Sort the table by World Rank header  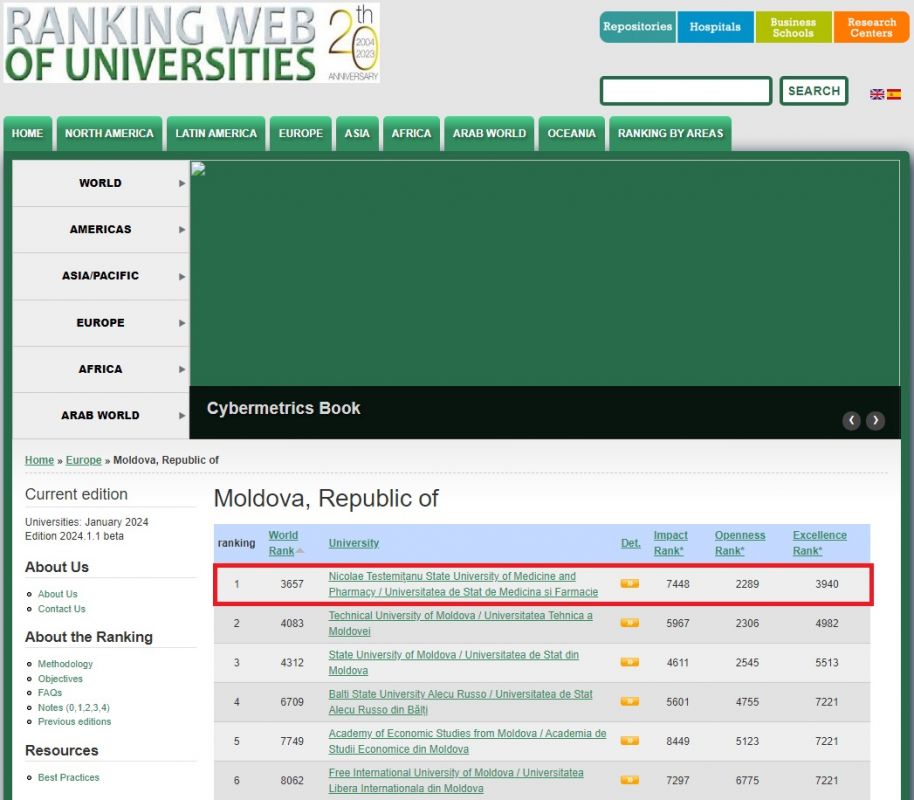283,542
